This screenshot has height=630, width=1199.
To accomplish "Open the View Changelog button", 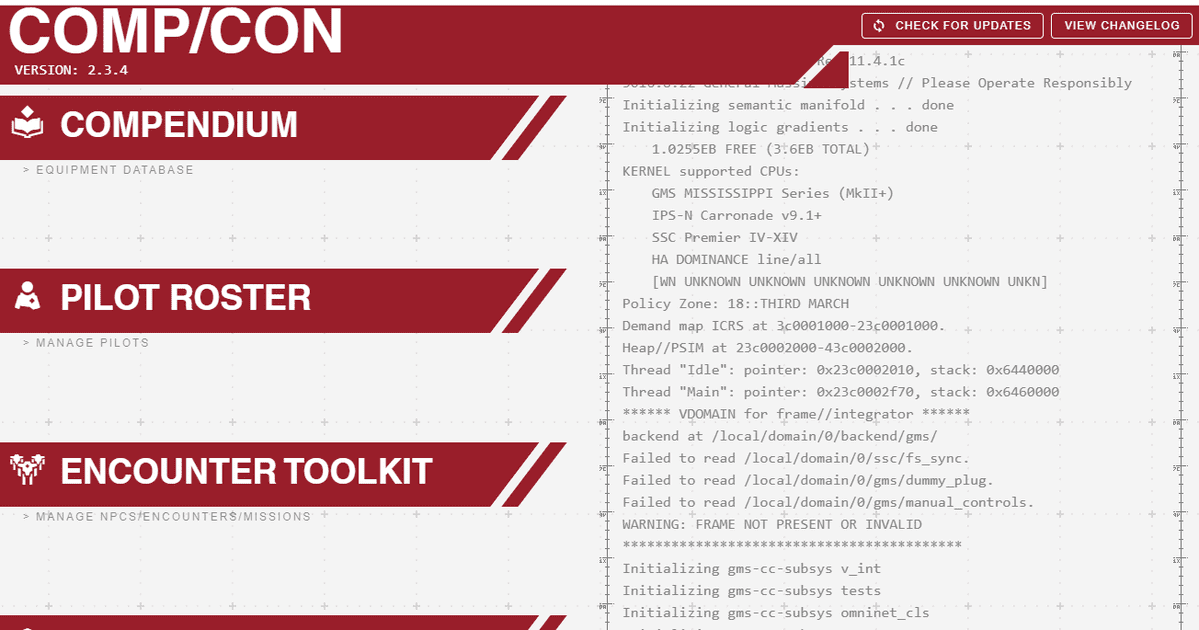I will tap(1121, 26).
